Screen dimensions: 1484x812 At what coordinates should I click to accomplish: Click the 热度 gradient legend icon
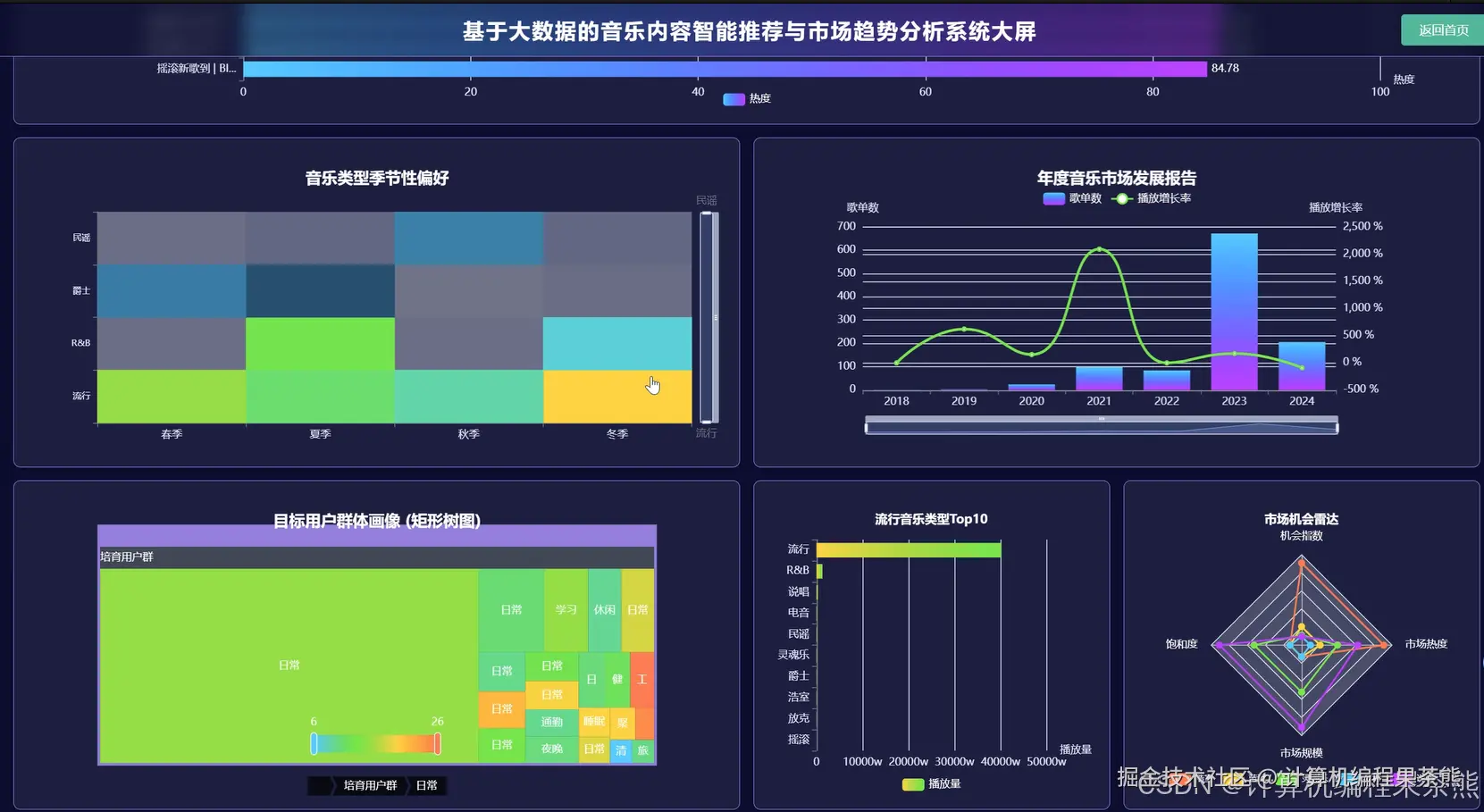pyautogui.click(x=733, y=98)
